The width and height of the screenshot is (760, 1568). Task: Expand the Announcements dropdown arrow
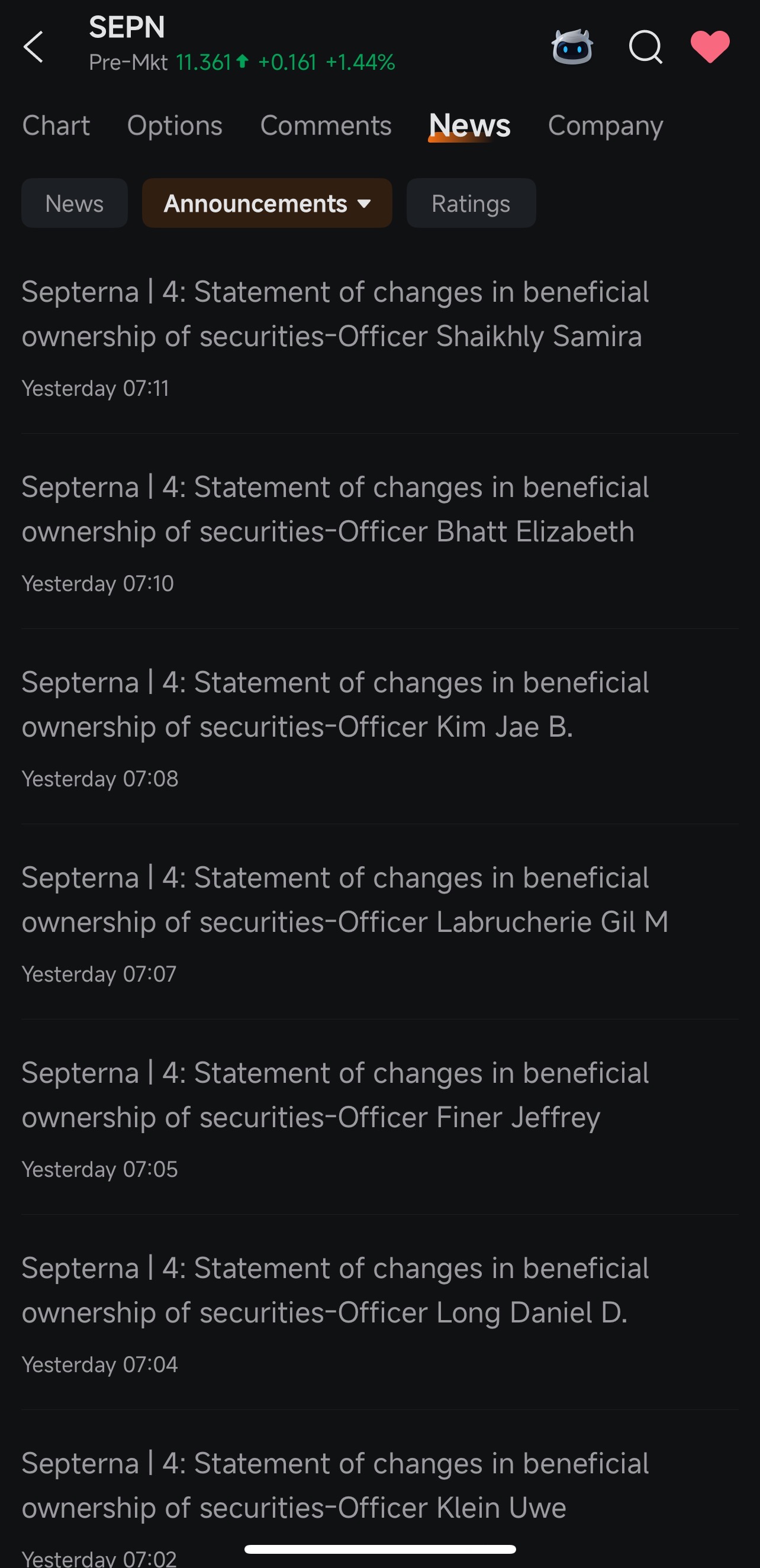364,204
